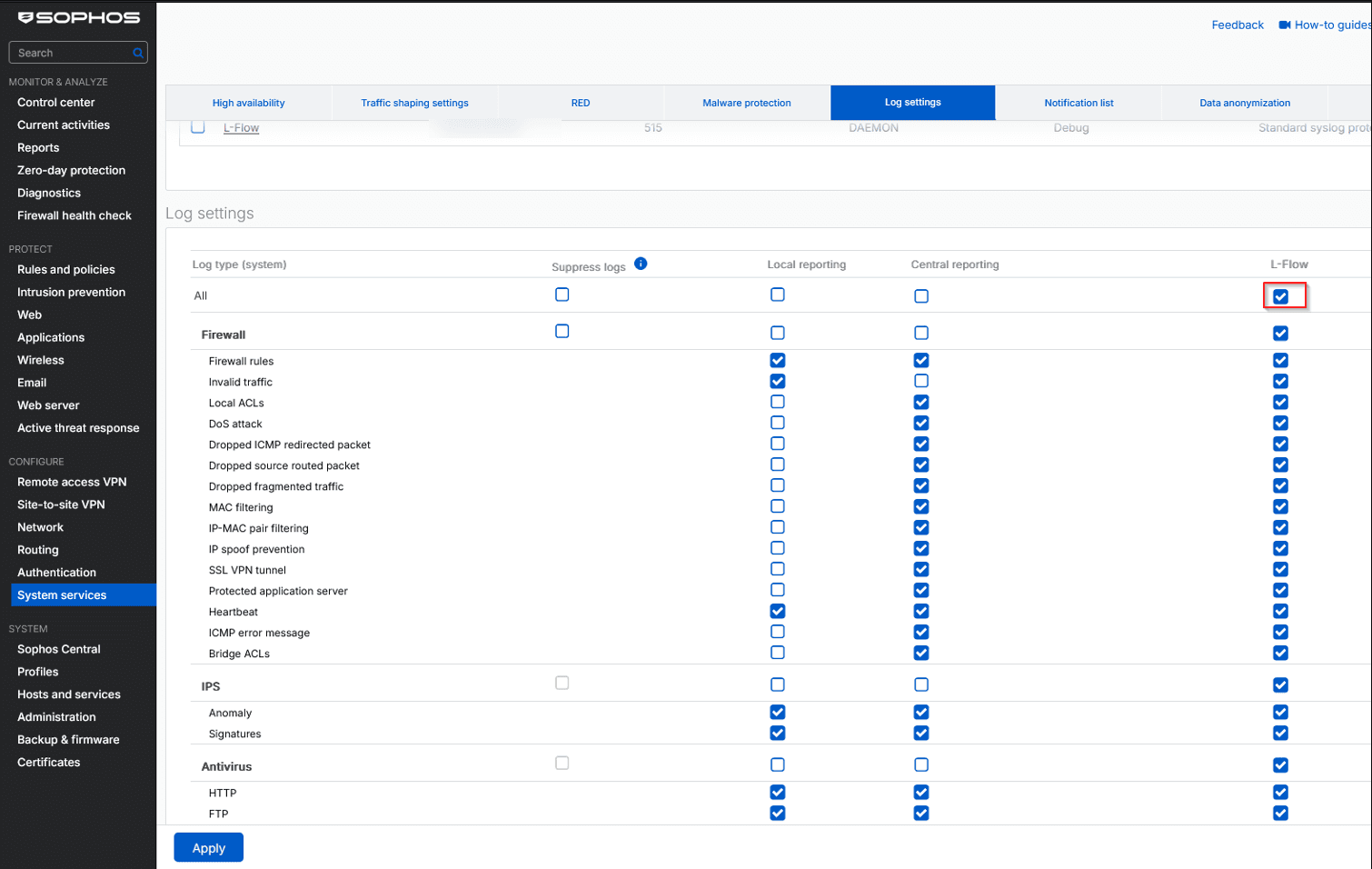Screen dimensions: 1372x869
Task: Open How-to guides link
Action: point(1333,25)
